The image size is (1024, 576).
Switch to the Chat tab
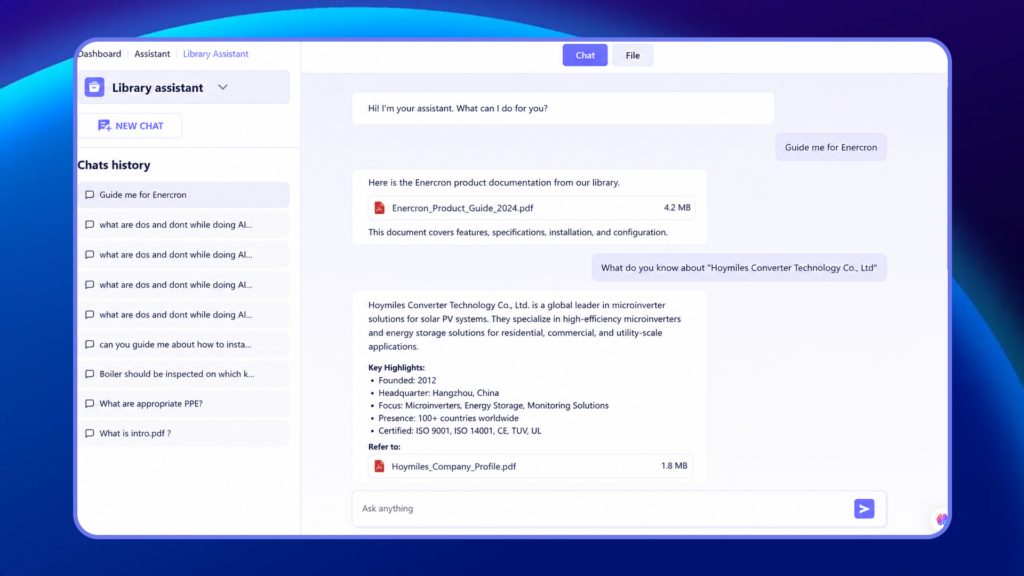584,56
